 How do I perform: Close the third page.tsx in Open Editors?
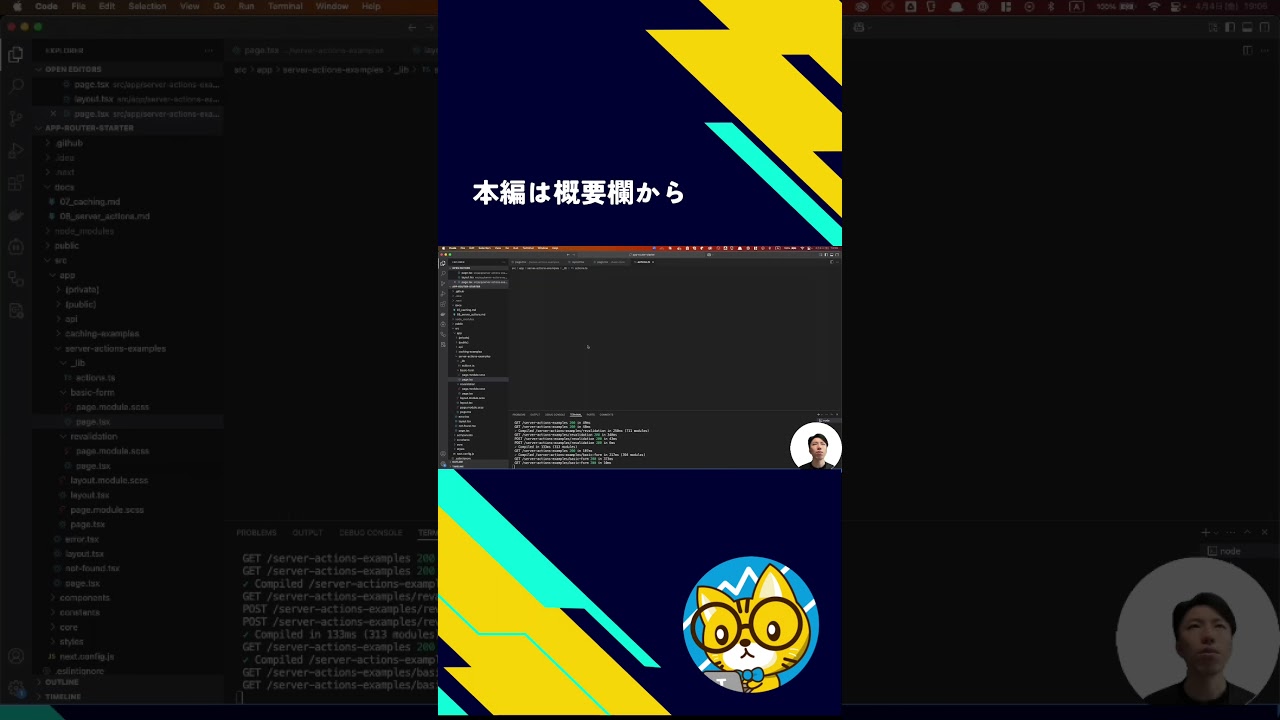(53, 114)
